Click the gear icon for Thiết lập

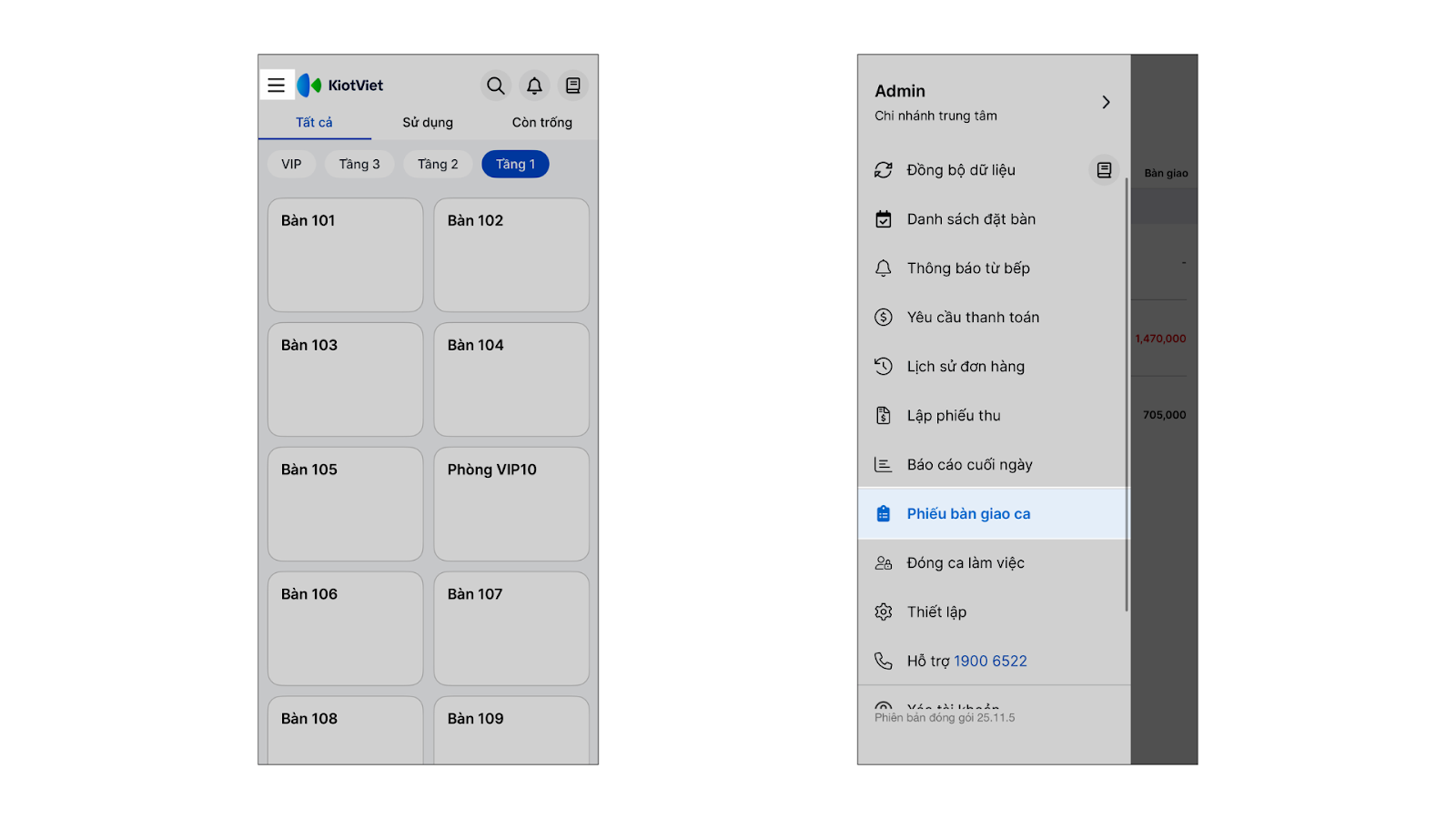(884, 612)
